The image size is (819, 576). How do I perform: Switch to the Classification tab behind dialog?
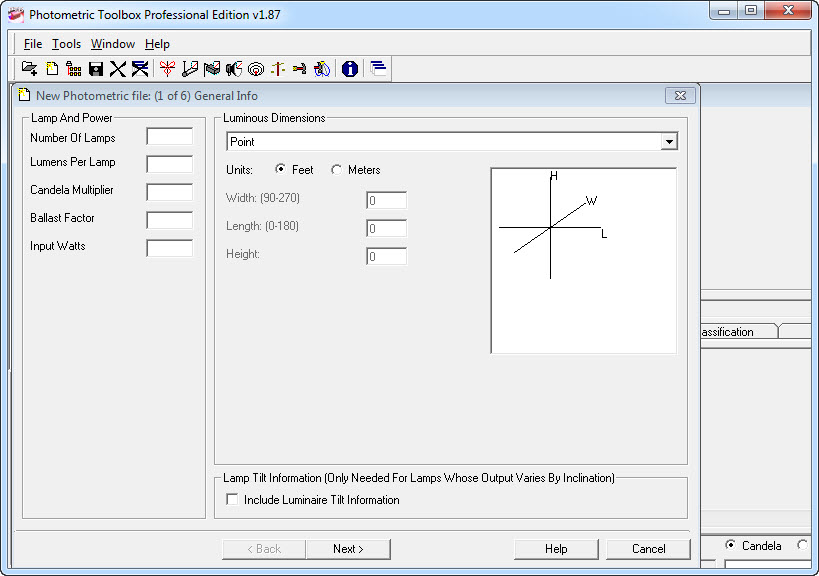[739, 332]
